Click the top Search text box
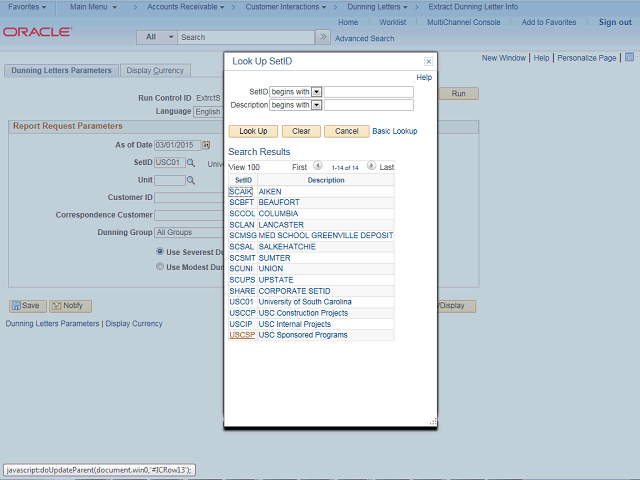Viewport: 640px width, 480px height. tap(246, 37)
